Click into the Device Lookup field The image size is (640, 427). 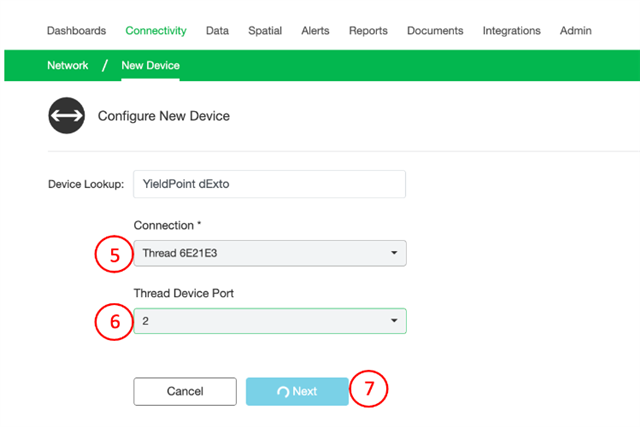(269, 184)
